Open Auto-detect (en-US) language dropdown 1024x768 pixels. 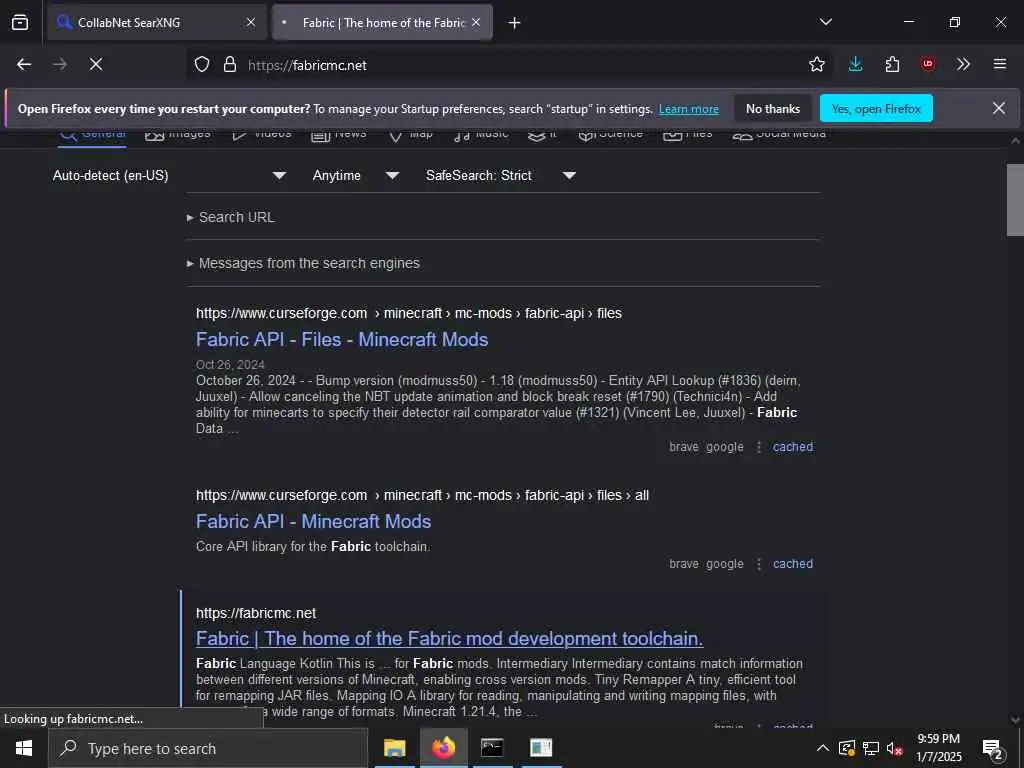tap(169, 175)
